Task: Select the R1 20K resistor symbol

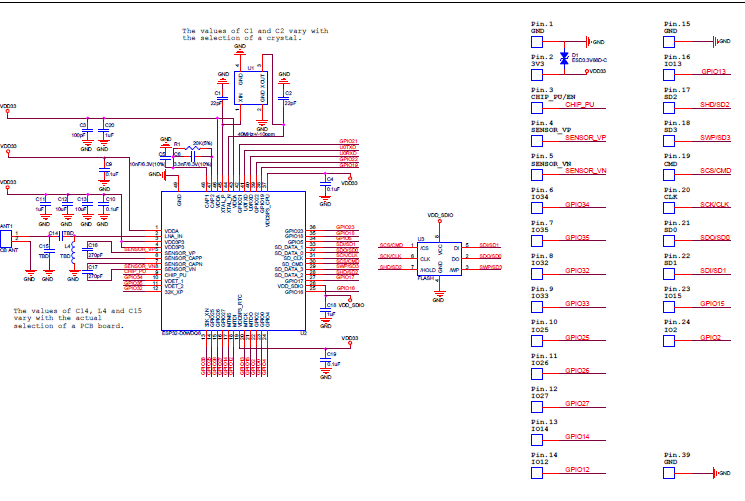Action: [192, 148]
